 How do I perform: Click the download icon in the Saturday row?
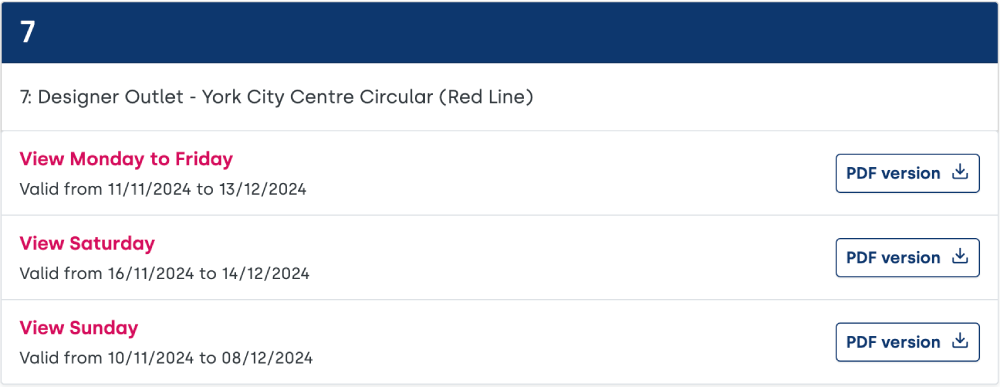coord(960,257)
